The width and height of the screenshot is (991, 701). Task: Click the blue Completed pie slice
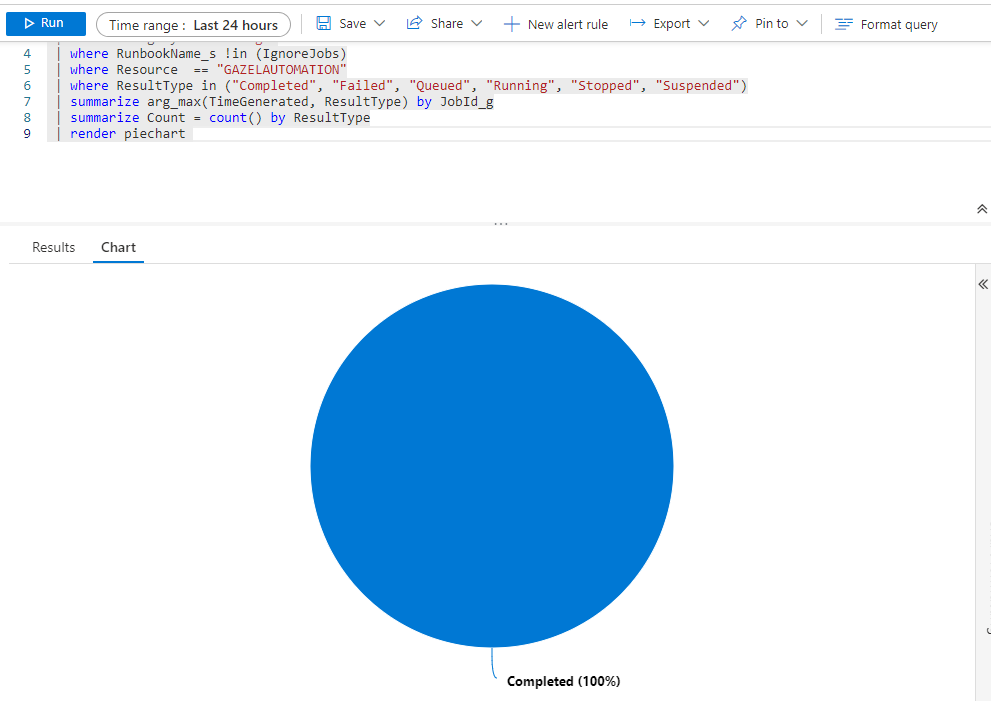click(x=492, y=466)
